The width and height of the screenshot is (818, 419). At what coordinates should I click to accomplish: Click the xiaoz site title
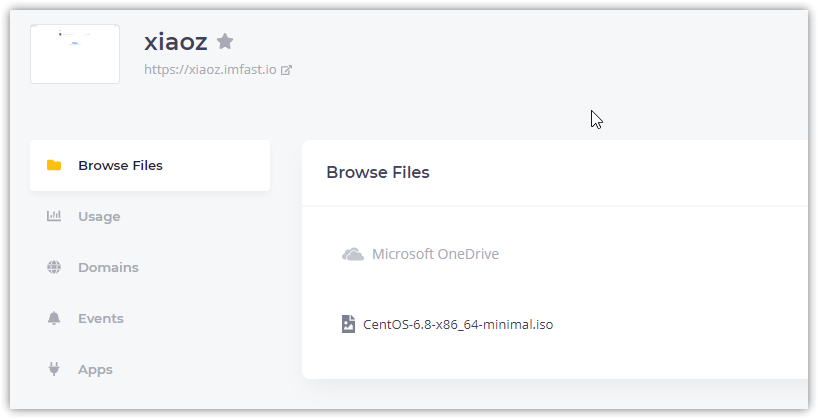[x=175, y=41]
